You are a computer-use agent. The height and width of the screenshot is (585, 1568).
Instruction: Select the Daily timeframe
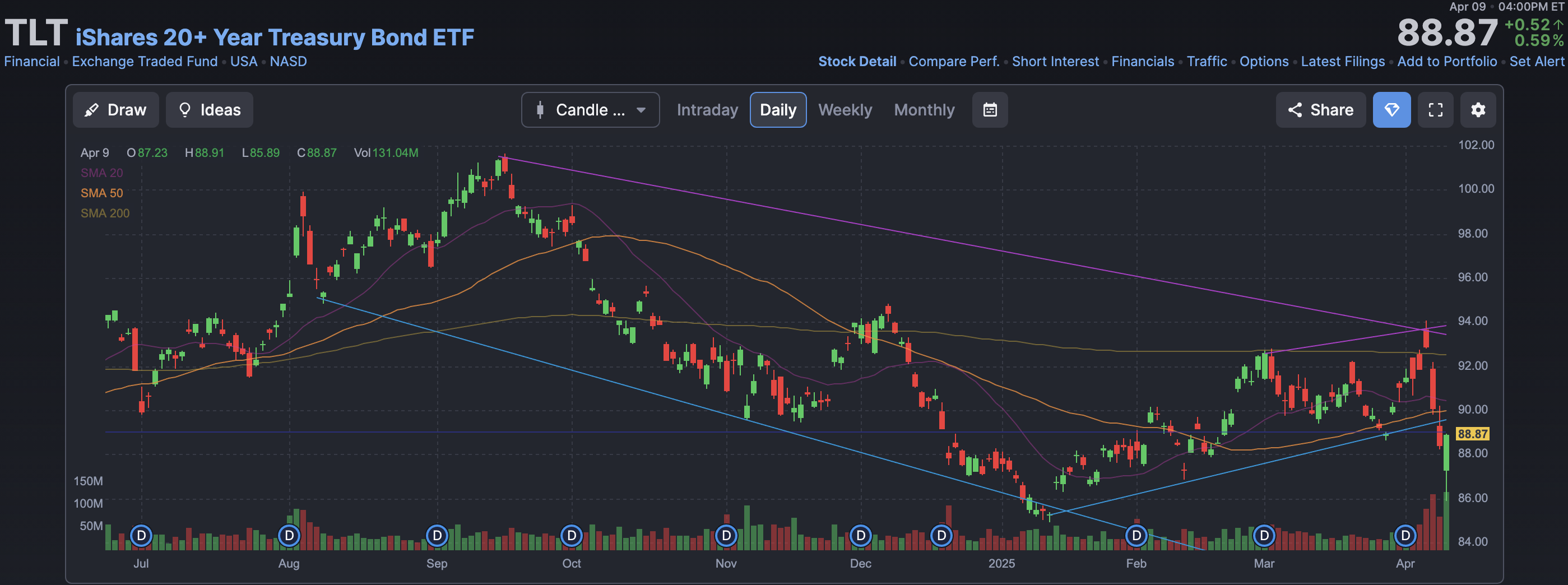(x=778, y=110)
